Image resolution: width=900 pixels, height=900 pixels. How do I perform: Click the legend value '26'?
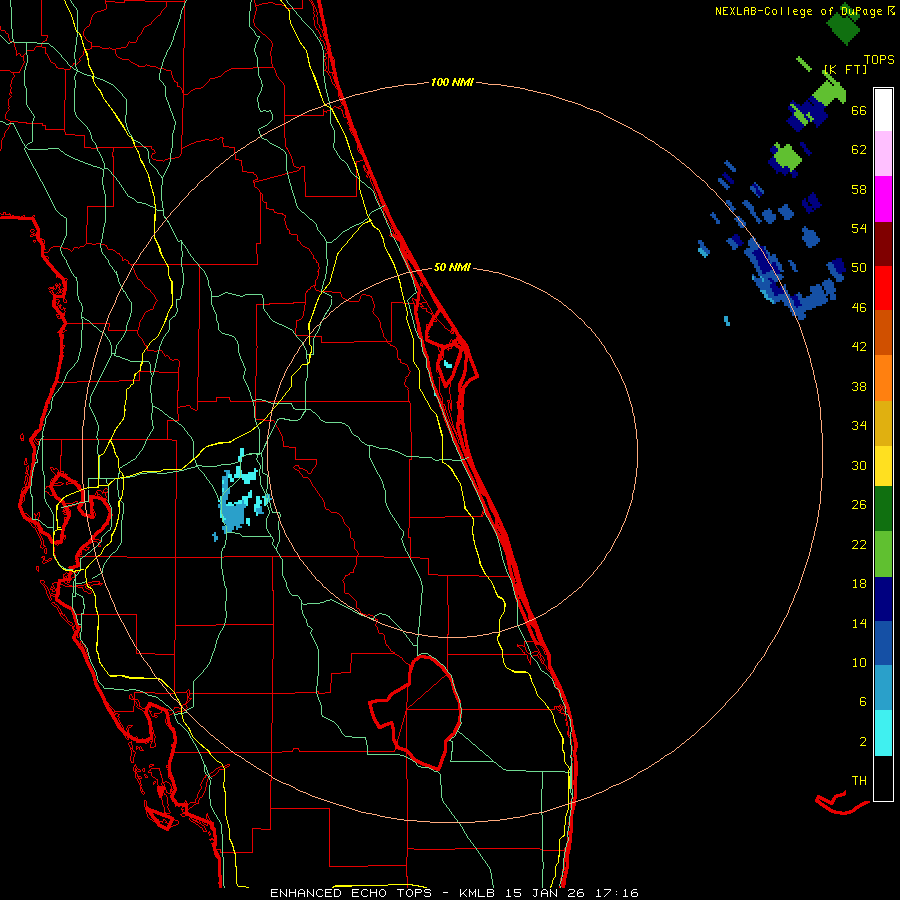point(859,505)
